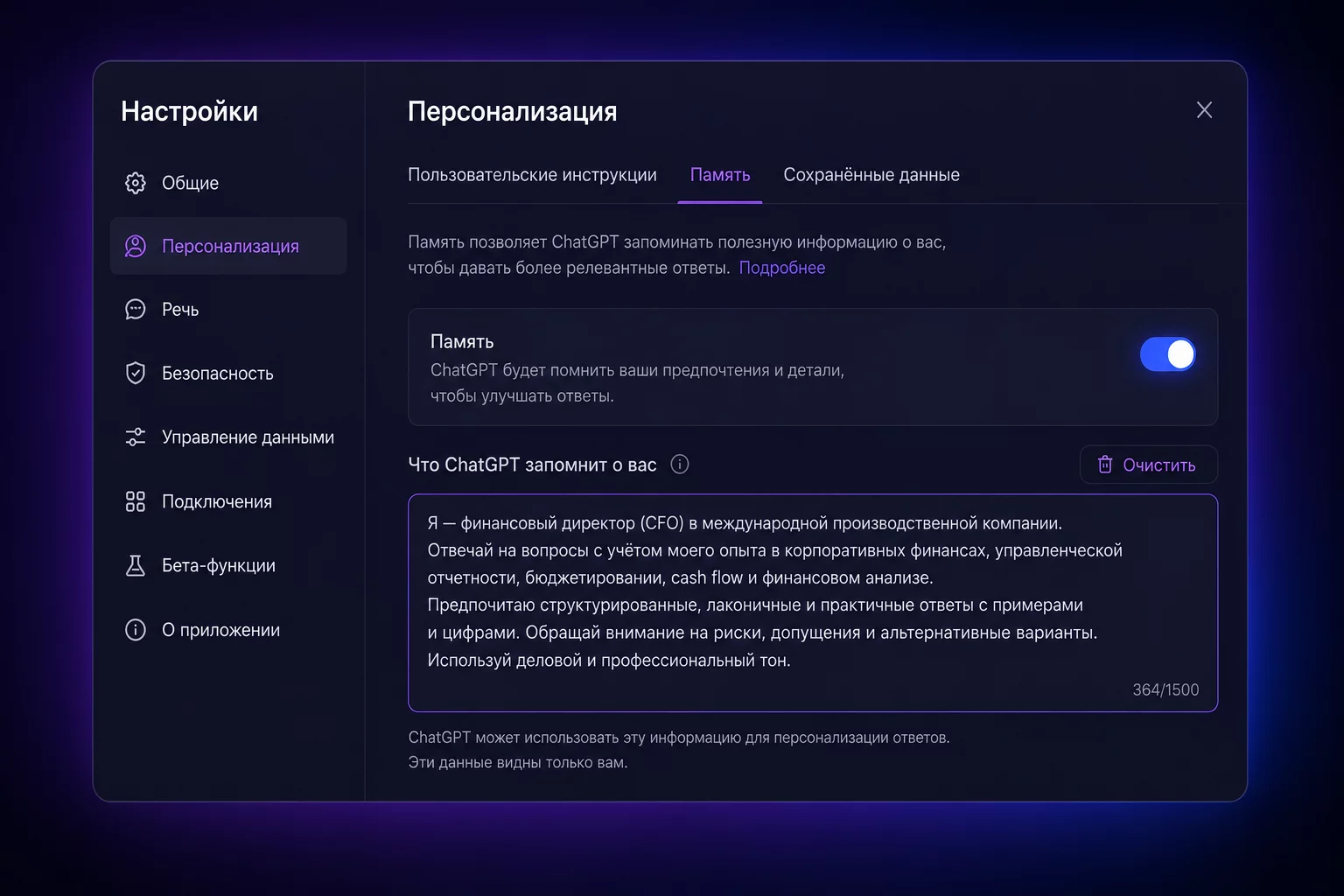Click the sliders icon beside Управление данными
This screenshot has height=896, width=1344.
[x=136, y=437]
